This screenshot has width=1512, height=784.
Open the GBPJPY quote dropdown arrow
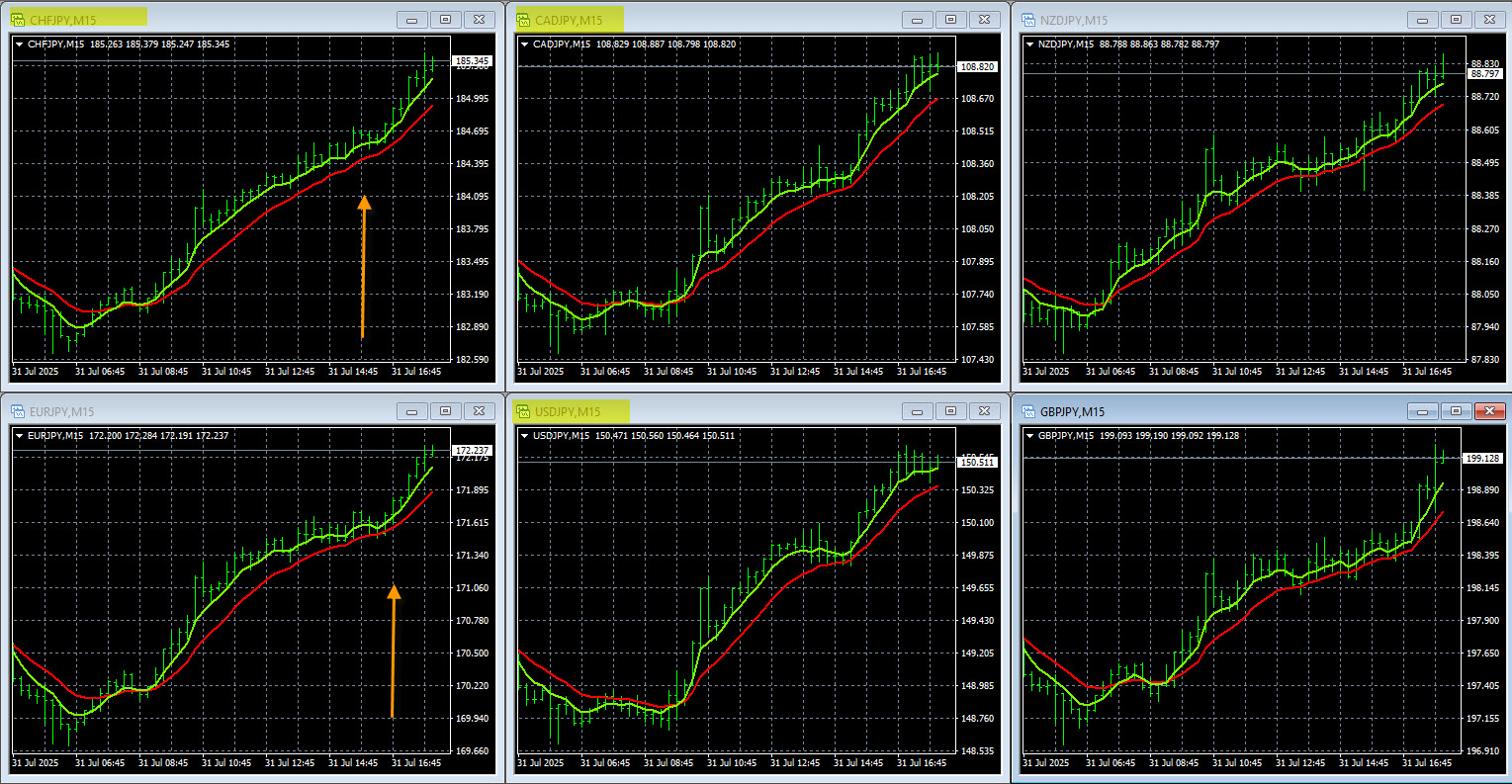(1028, 435)
